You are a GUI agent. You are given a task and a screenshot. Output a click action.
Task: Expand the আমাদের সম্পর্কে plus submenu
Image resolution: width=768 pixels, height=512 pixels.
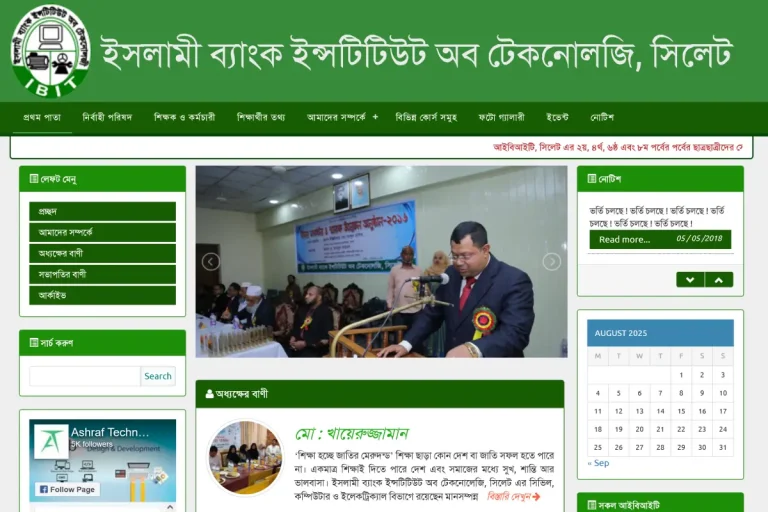click(x=375, y=117)
